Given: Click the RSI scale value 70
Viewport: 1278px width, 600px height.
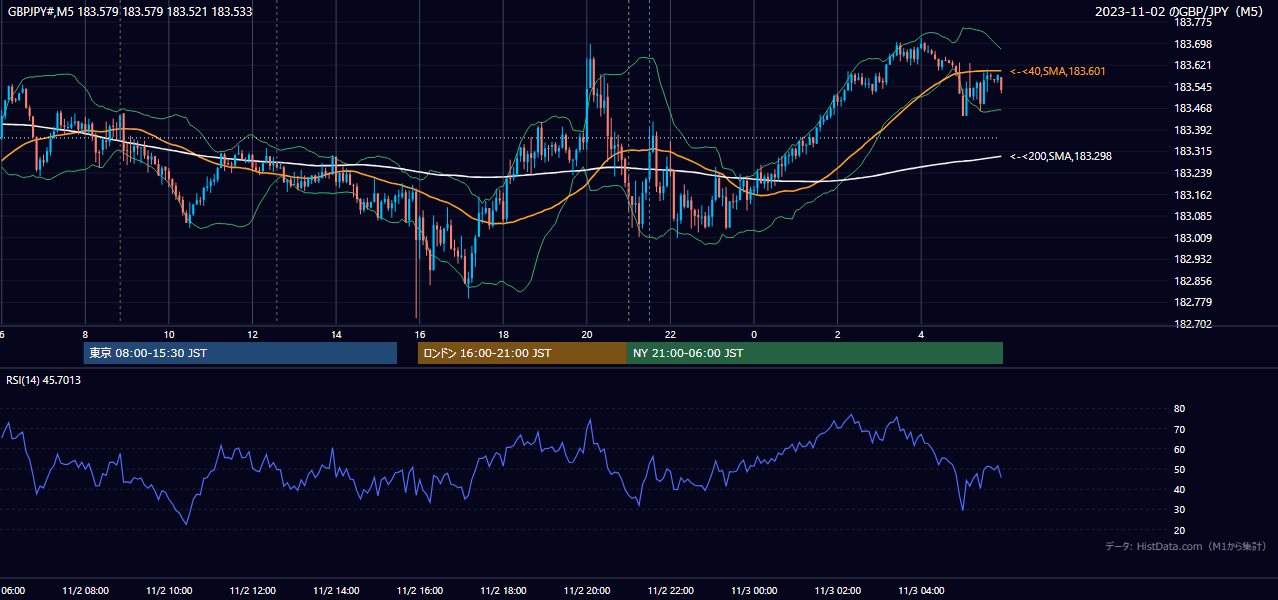Looking at the screenshot, I should point(1179,429).
